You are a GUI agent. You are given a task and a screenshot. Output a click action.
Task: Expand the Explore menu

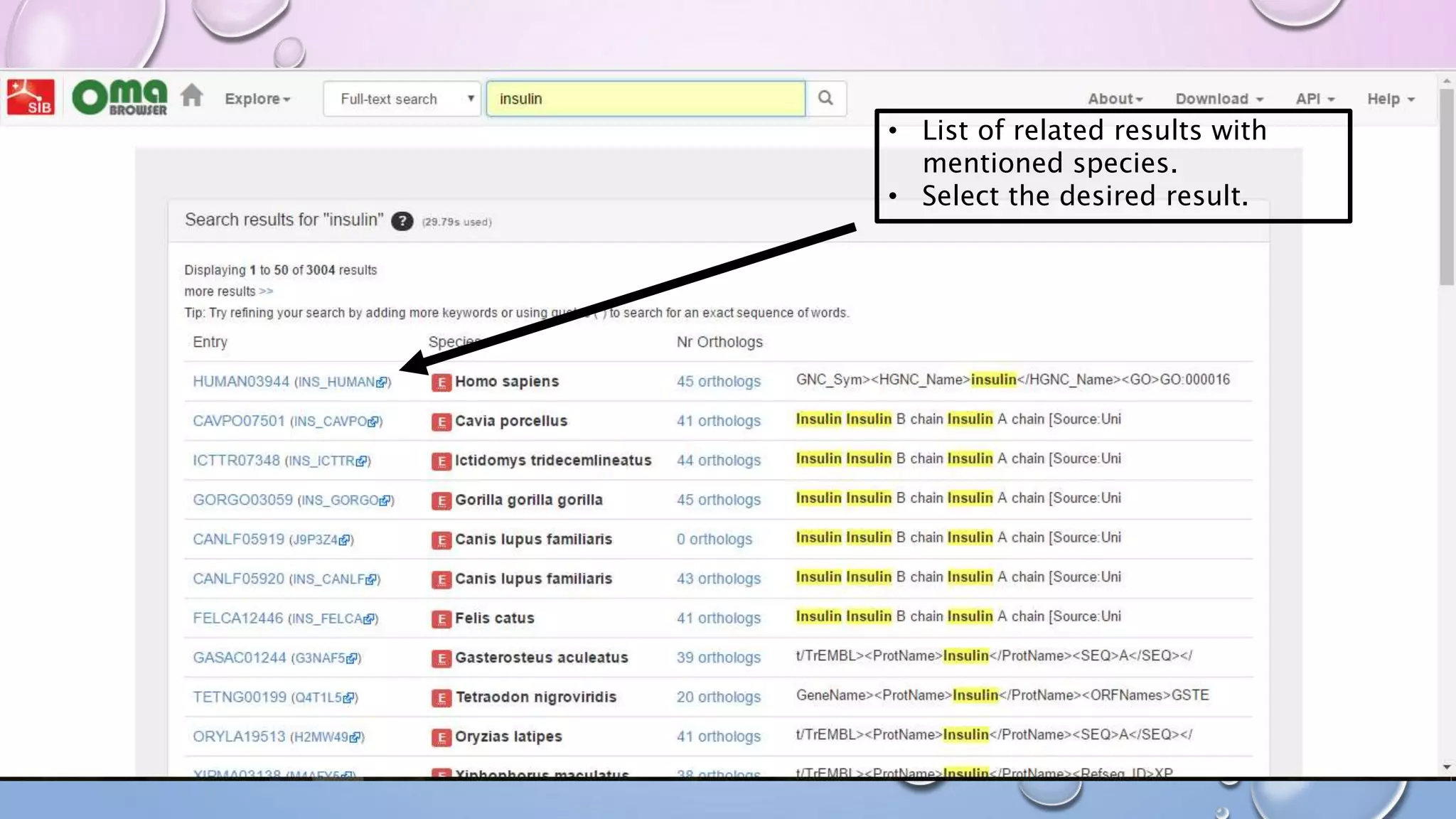pos(257,99)
